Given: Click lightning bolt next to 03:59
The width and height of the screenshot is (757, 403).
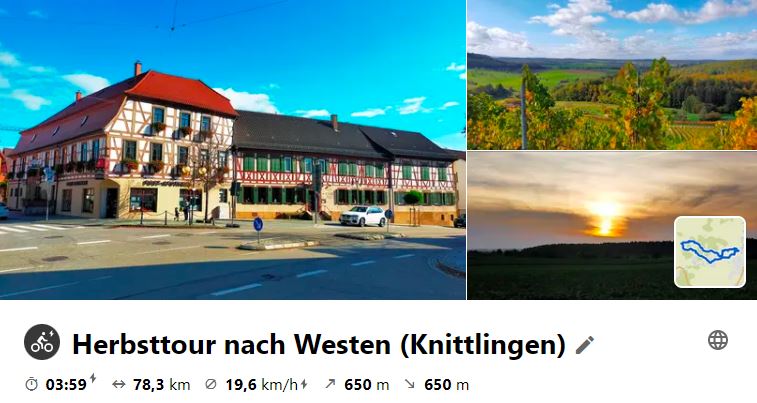Looking at the screenshot, I should [93, 379].
